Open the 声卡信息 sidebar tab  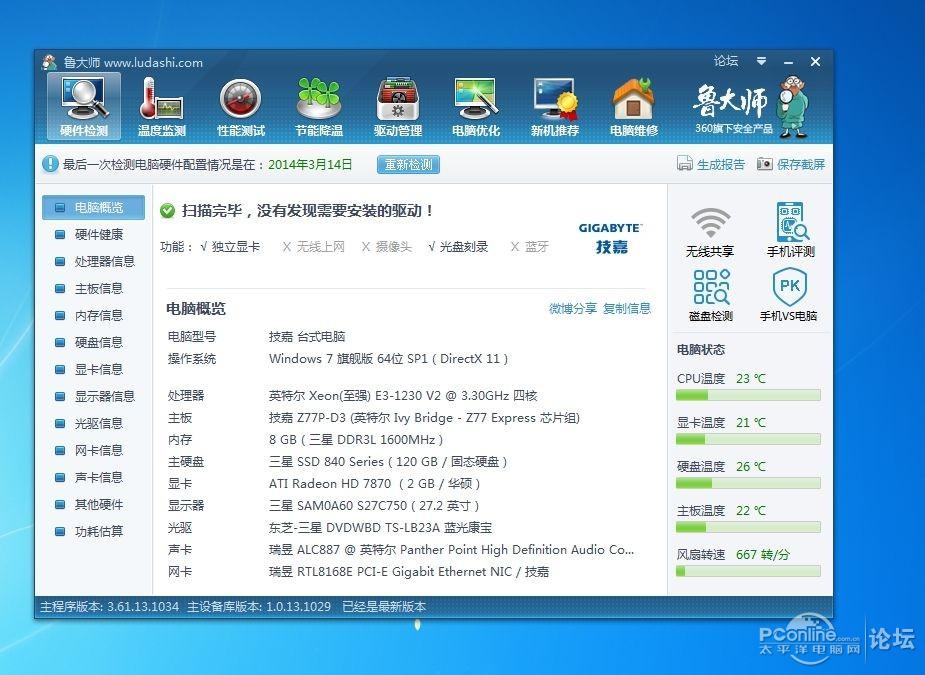pos(93,477)
